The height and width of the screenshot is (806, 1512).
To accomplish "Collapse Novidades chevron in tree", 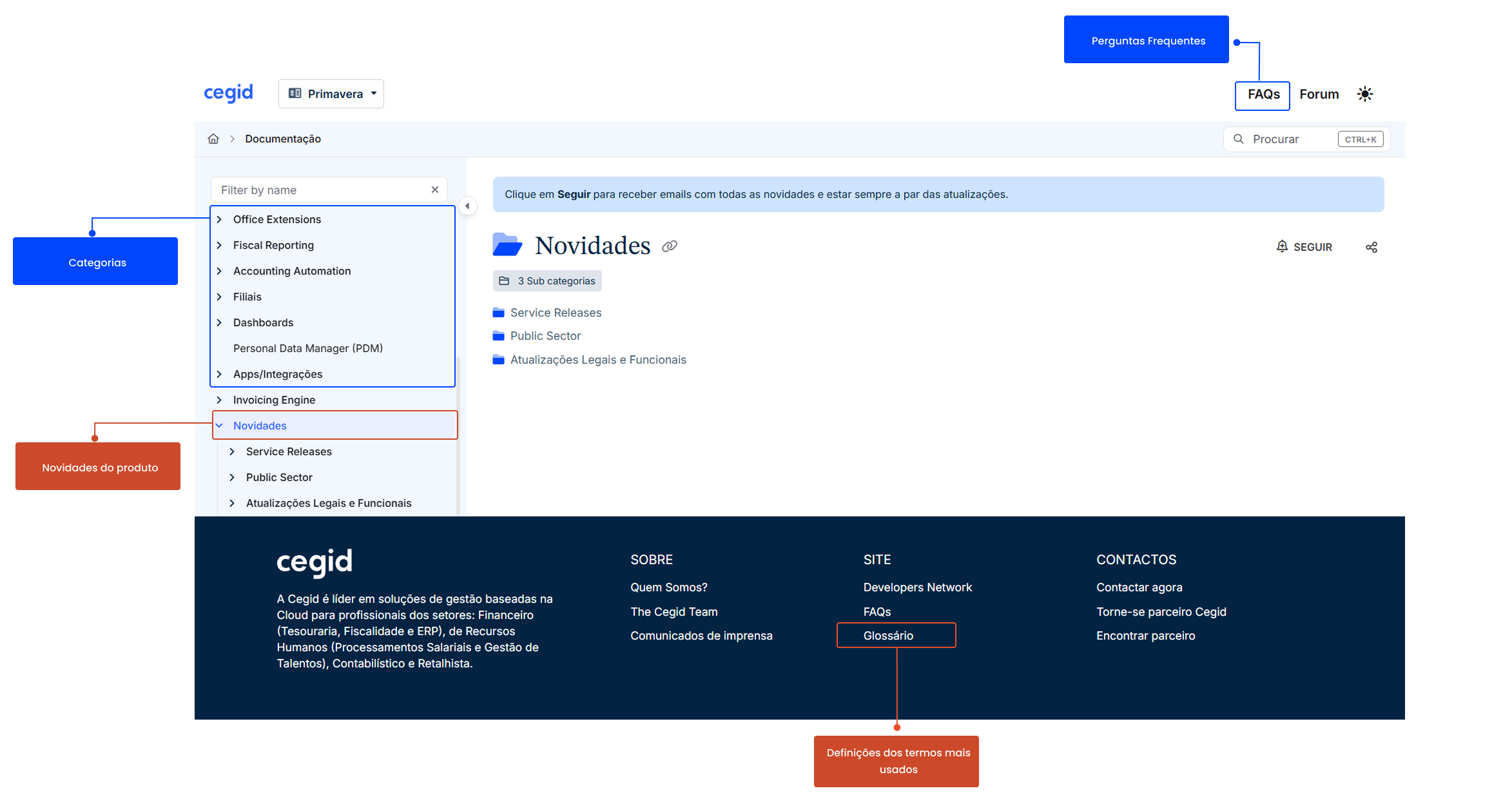I will (x=219, y=426).
